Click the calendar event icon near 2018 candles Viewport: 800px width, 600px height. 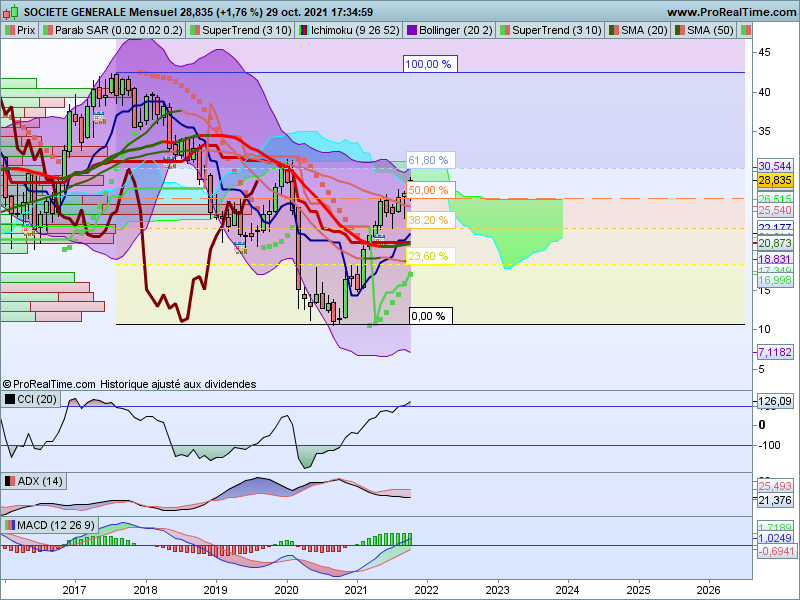[169, 162]
